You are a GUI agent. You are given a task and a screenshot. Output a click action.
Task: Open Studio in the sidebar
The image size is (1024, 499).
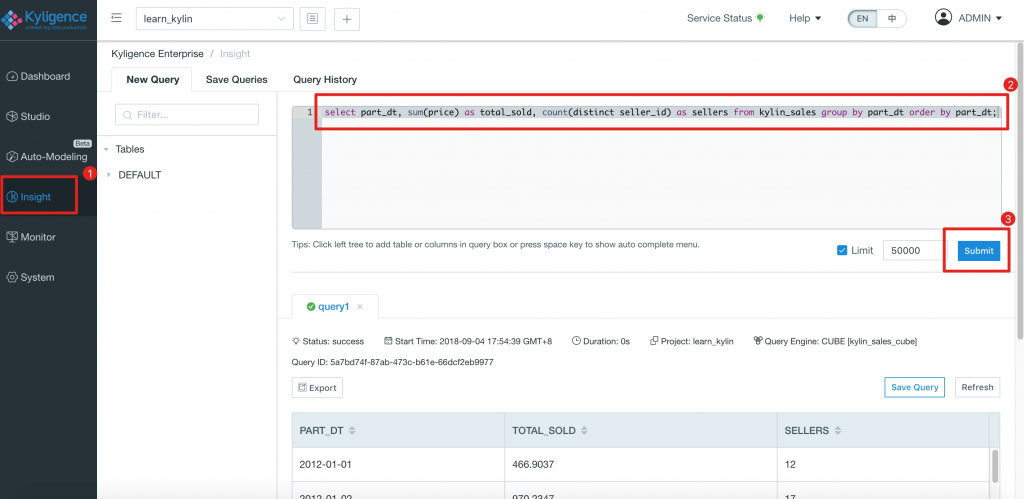tap(28, 117)
